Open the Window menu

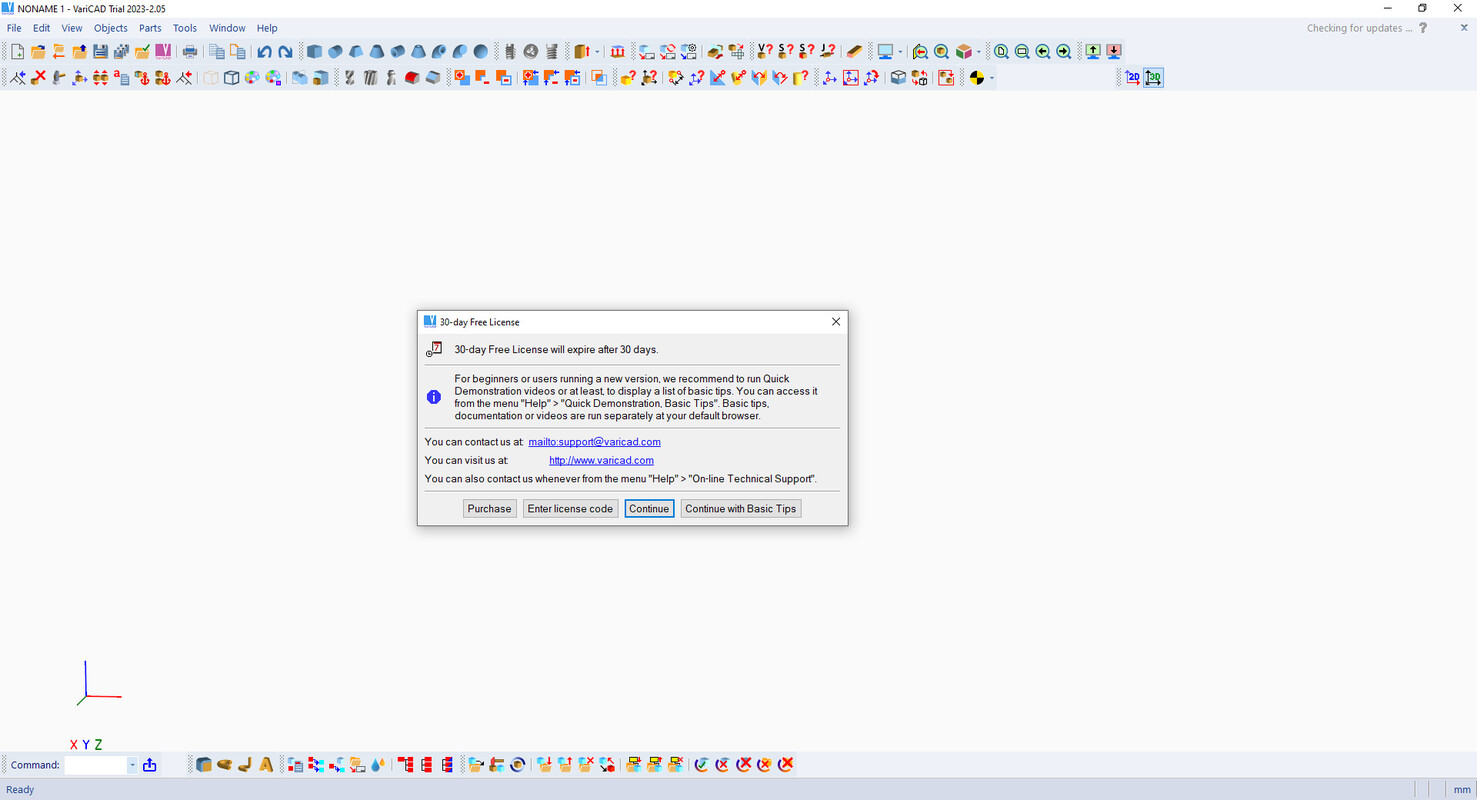pos(227,28)
